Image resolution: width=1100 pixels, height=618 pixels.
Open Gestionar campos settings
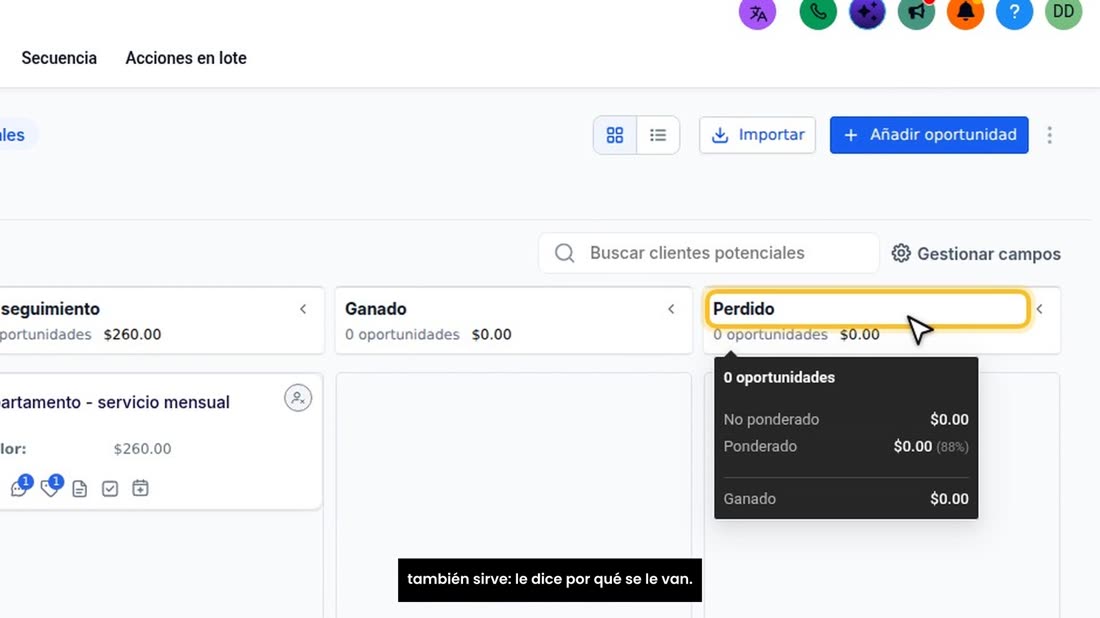tap(976, 253)
